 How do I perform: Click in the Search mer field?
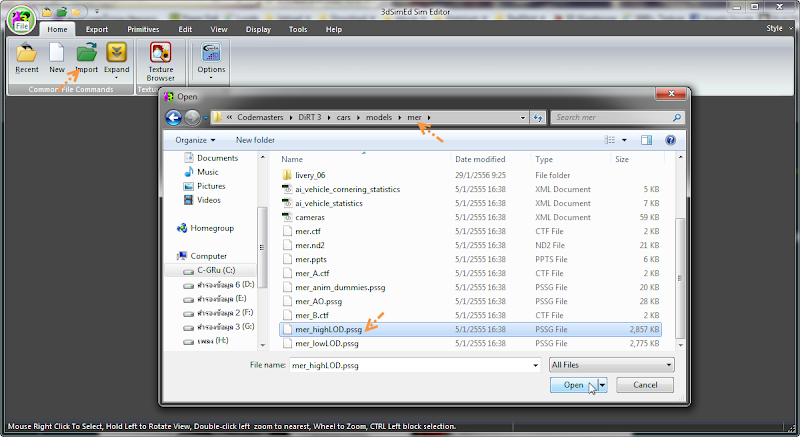(612, 118)
